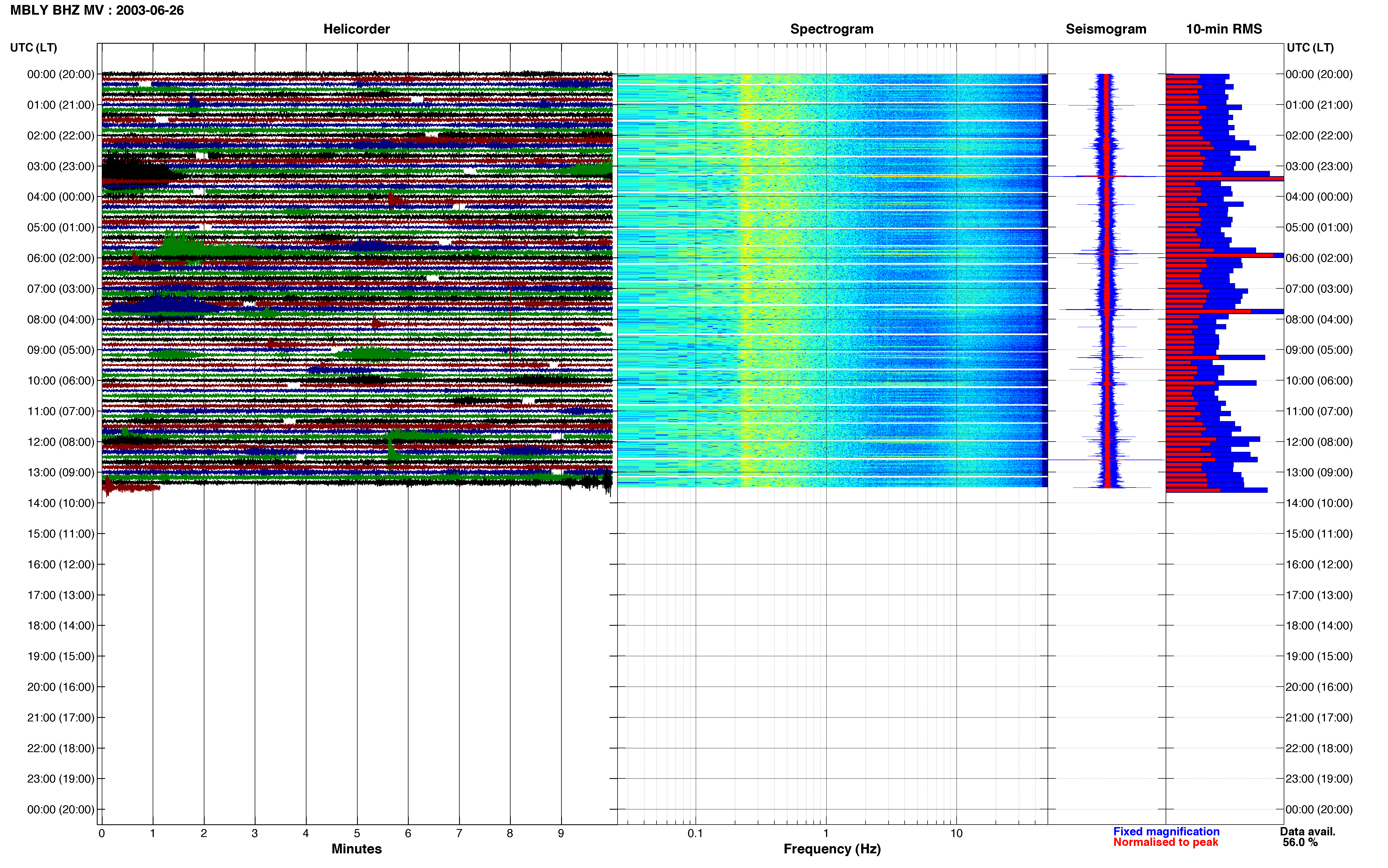Click left time label '14:00 (10:00)'
The image size is (1388, 868).
[61, 504]
